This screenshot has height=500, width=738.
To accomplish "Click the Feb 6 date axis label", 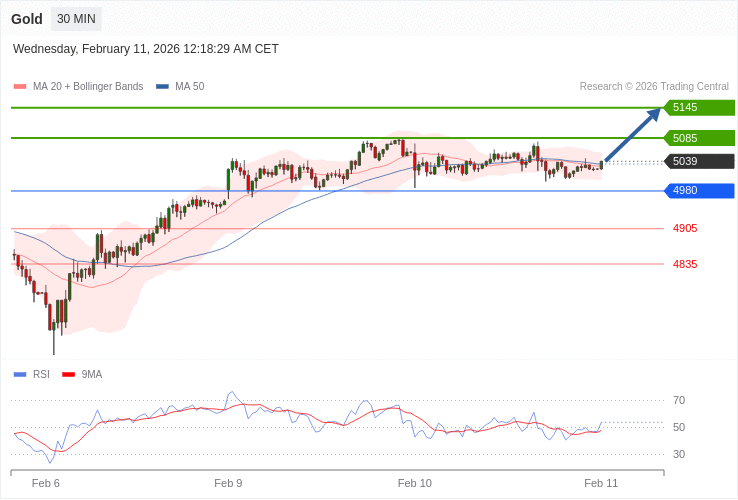I will click(46, 483).
